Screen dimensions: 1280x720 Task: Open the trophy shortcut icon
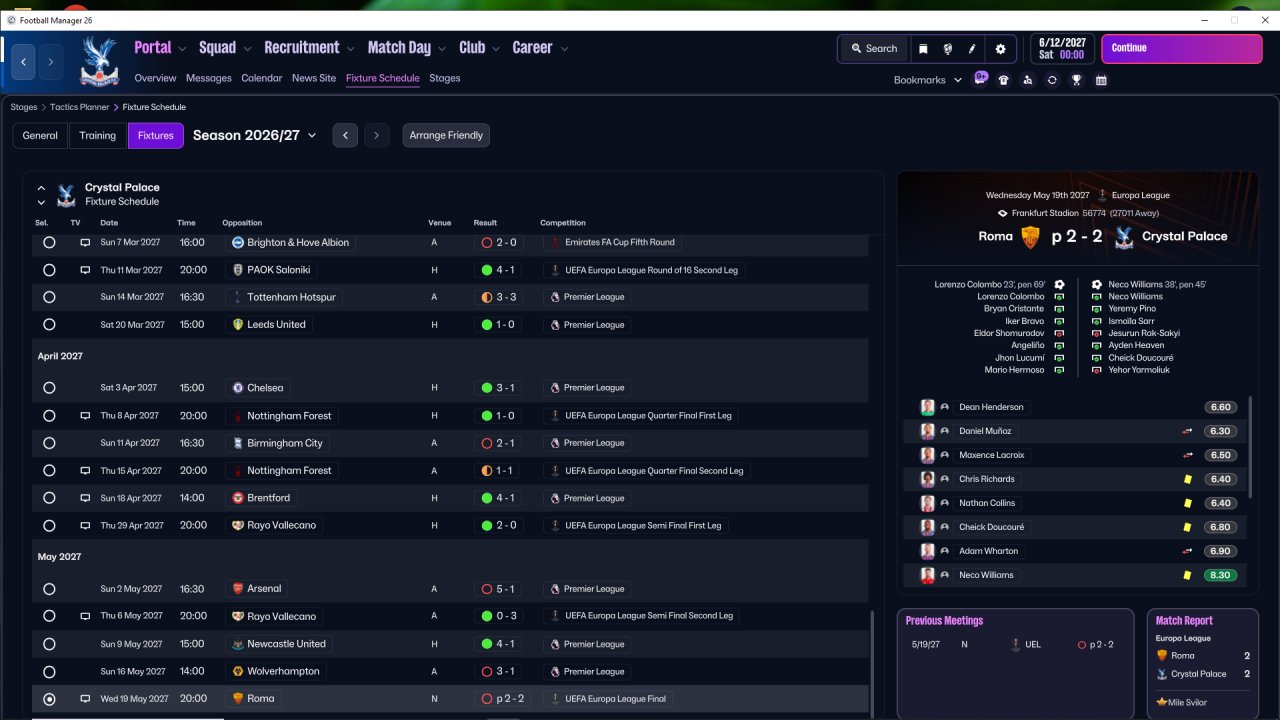pos(1076,80)
